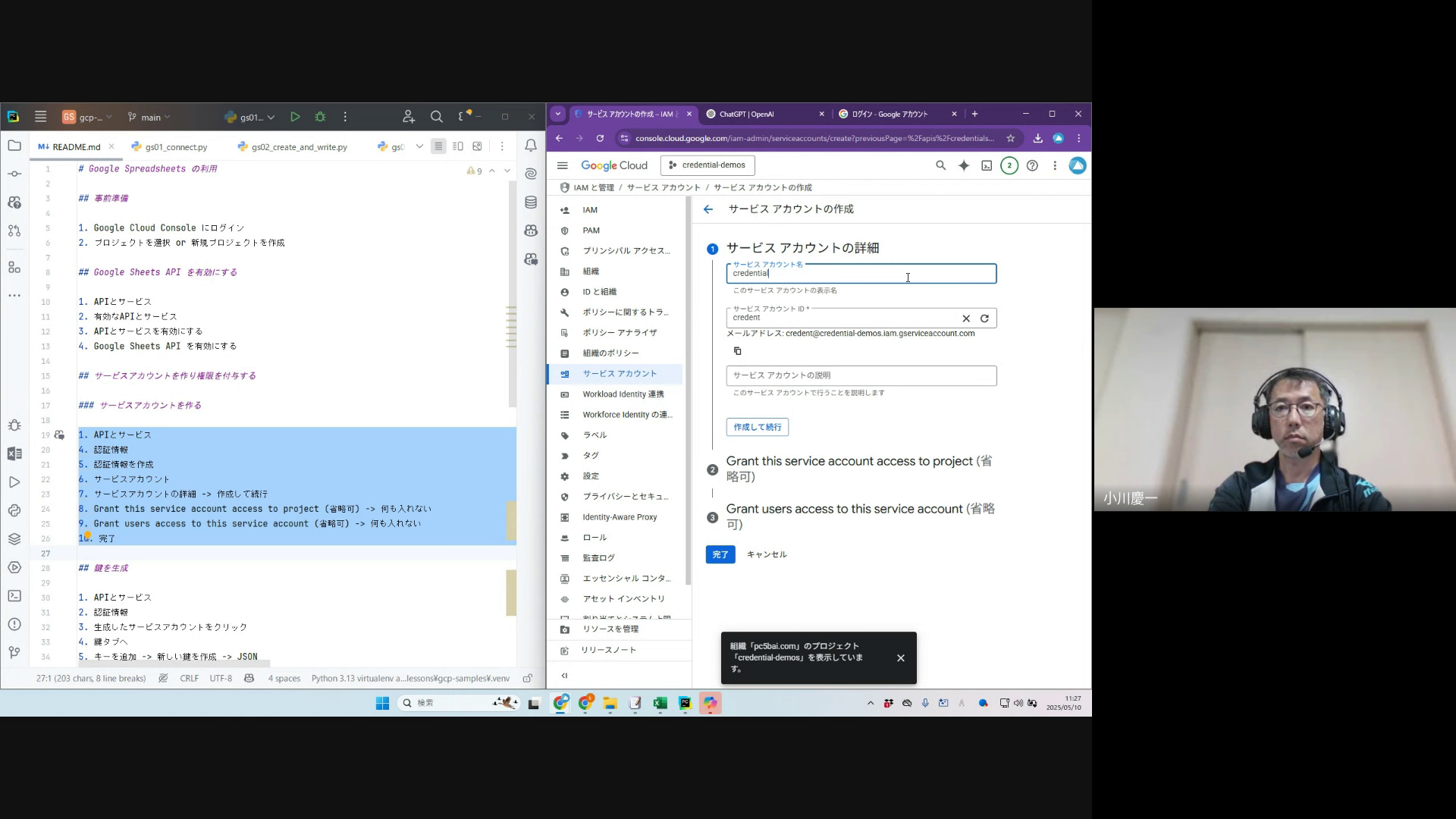Show hidden editor tabs dropdown
Viewport: 1456px width, 819px height.
(419, 146)
